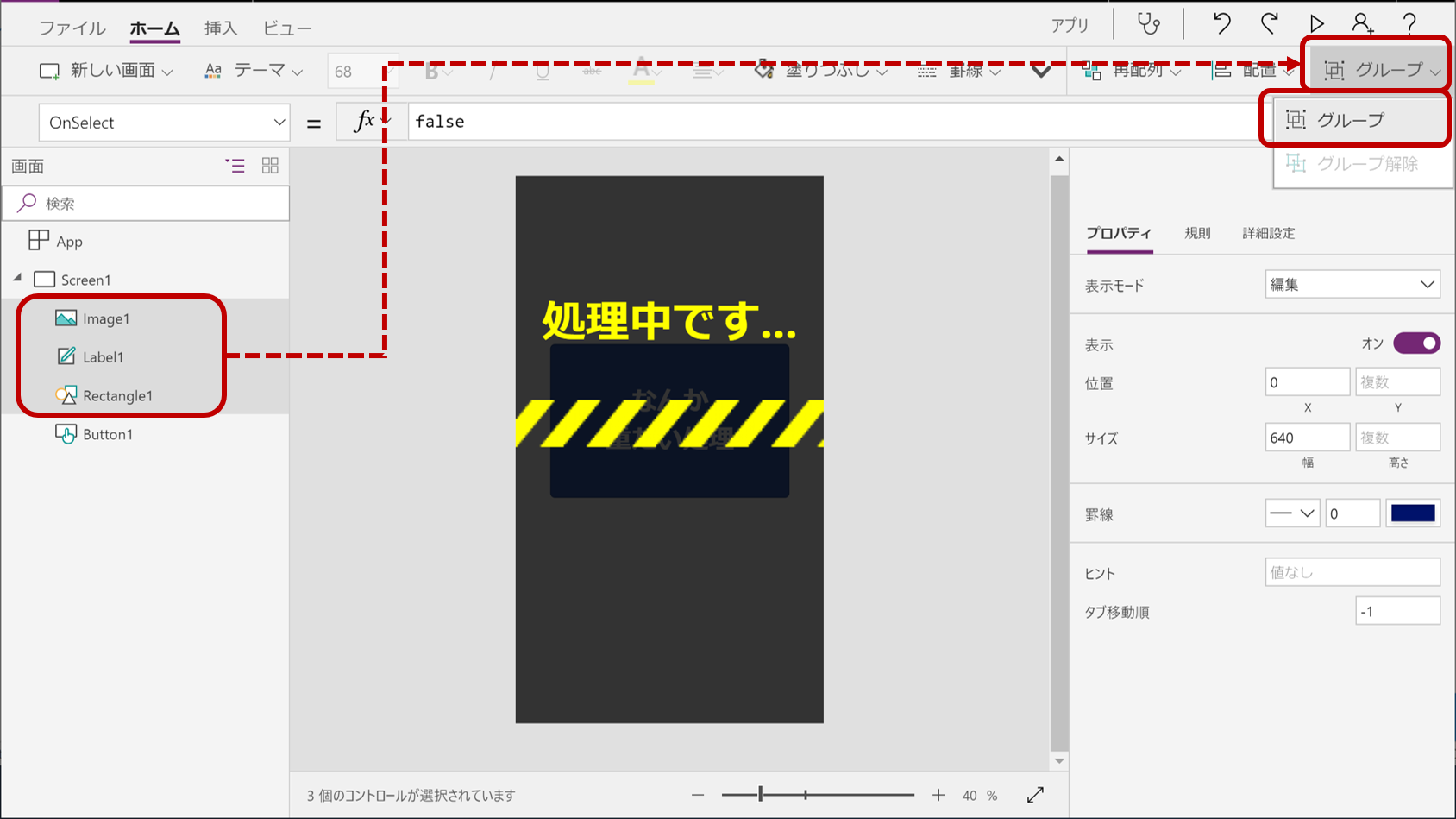Switch the 画面 panel to thumbnail view

pos(270,166)
